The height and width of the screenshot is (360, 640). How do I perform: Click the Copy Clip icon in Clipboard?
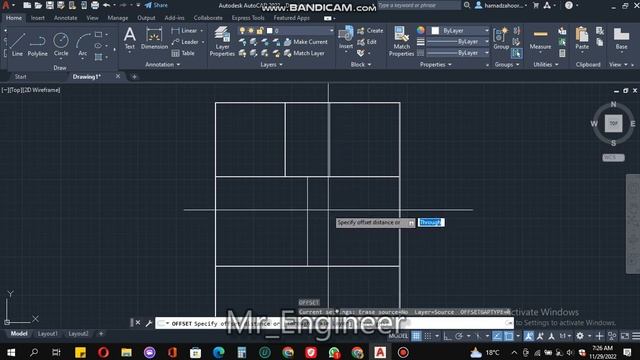[600, 42]
